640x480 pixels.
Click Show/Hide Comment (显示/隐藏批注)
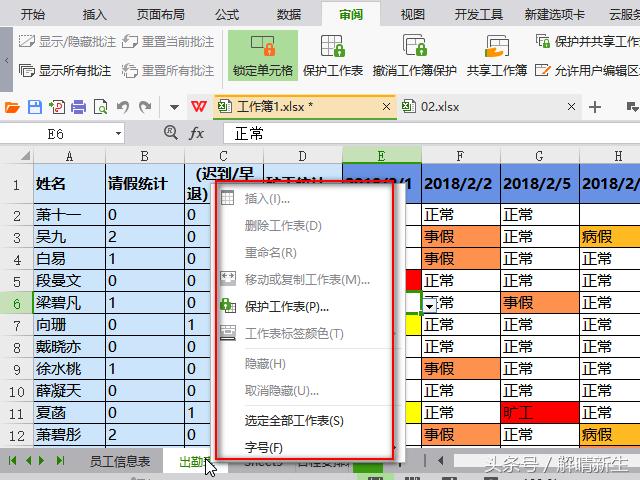(67, 41)
